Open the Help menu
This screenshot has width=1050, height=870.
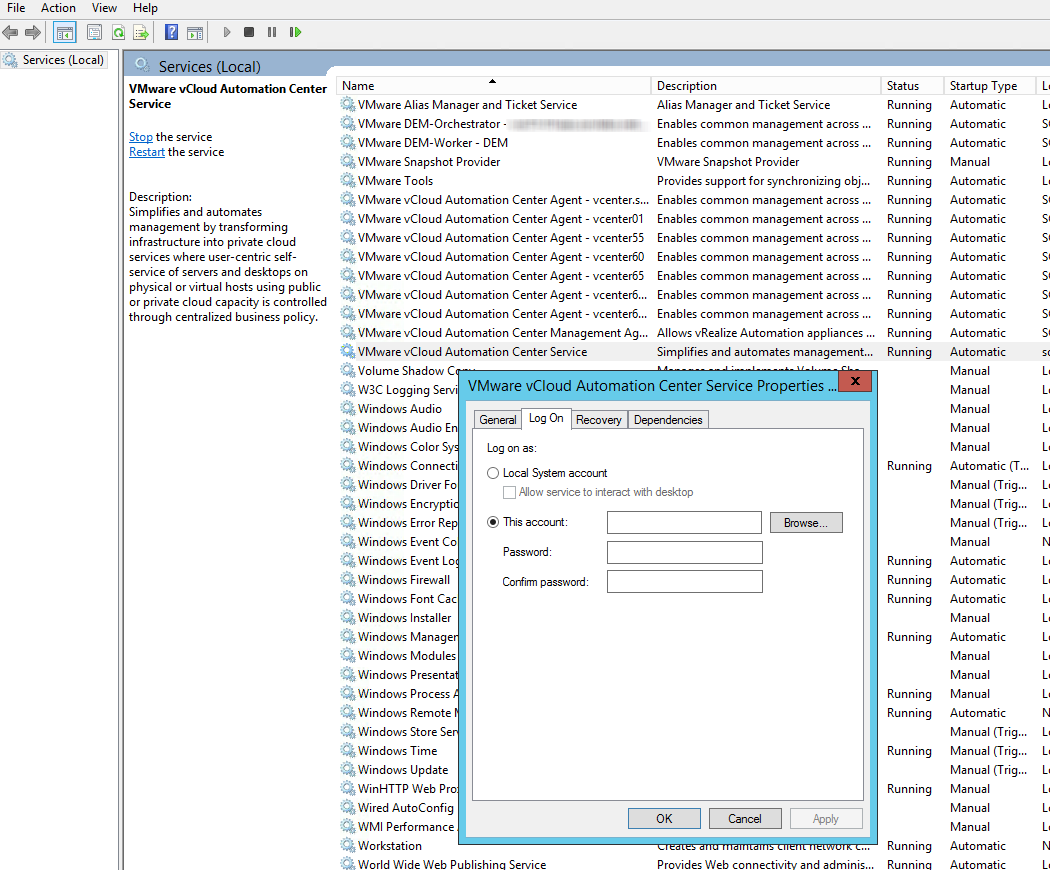pos(145,8)
